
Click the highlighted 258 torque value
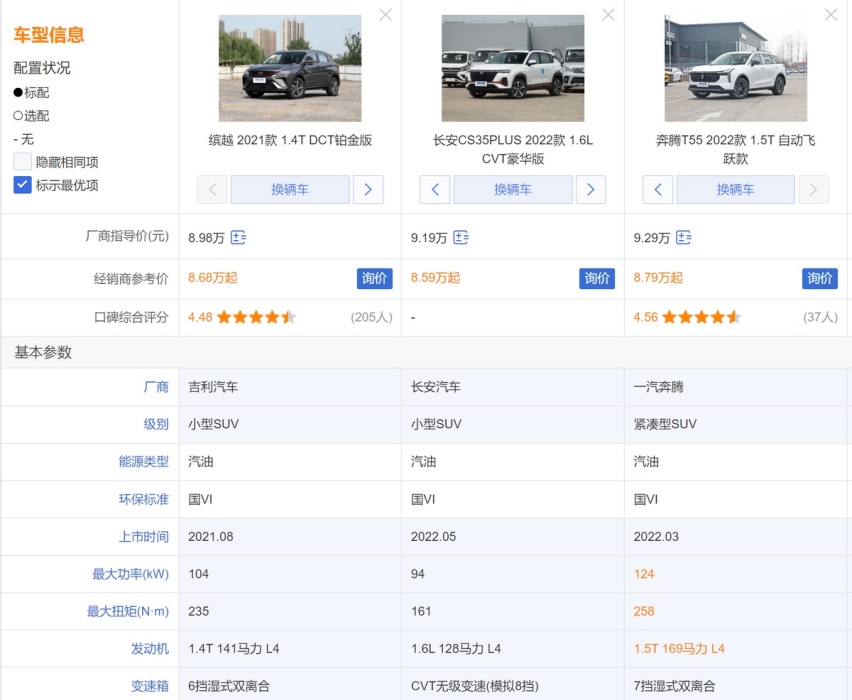tap(644, 611)
